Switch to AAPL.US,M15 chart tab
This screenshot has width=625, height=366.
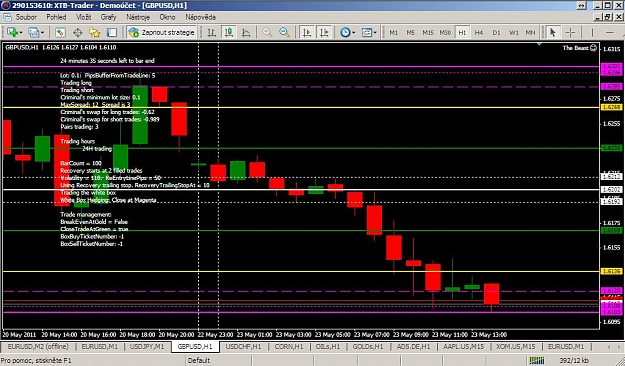[464, 346]
